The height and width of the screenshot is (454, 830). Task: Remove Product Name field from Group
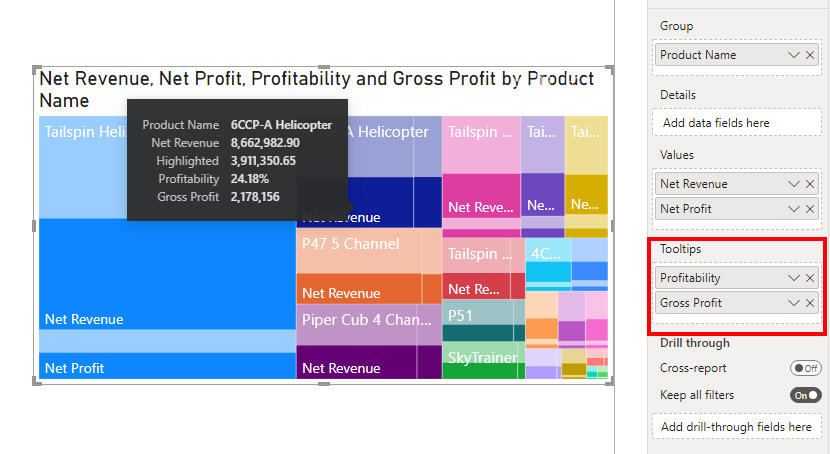tap(810, 55)
